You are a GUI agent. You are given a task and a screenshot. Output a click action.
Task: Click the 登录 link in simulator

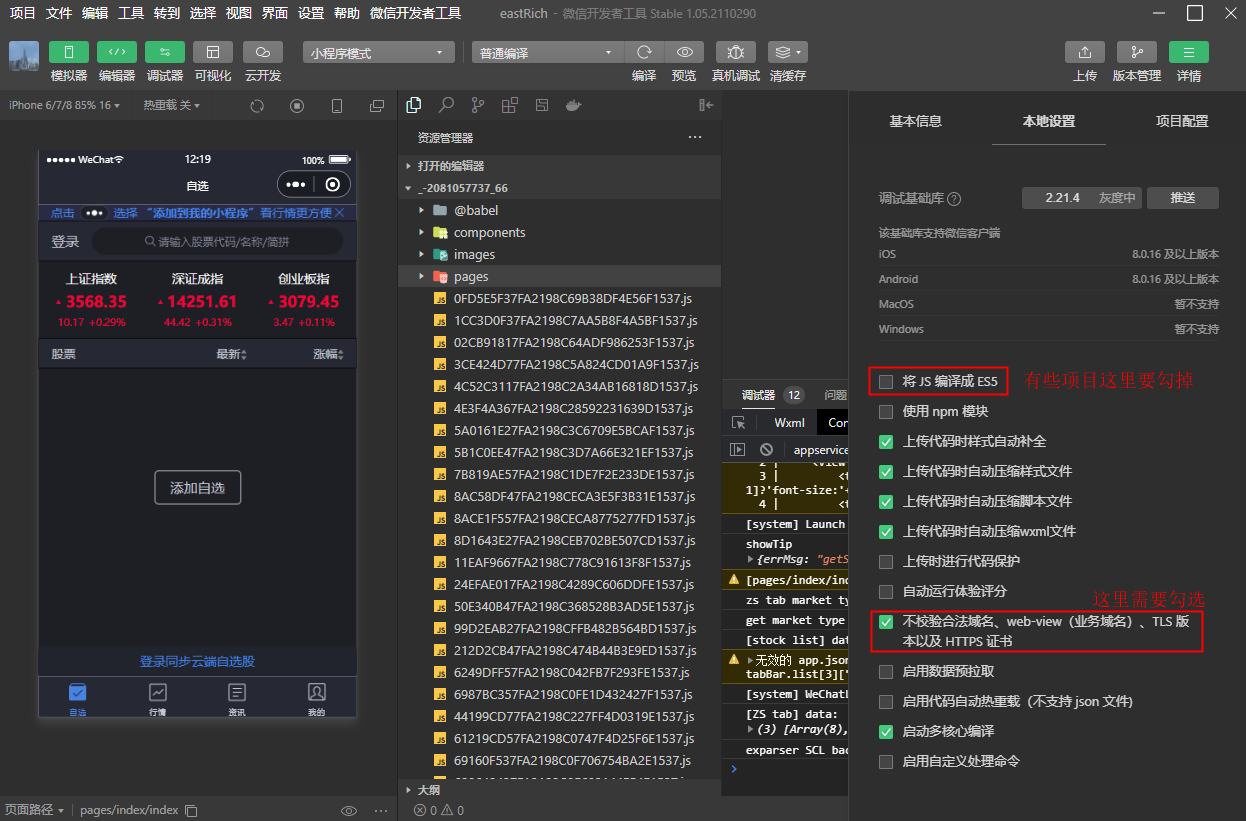click(65, 241)
